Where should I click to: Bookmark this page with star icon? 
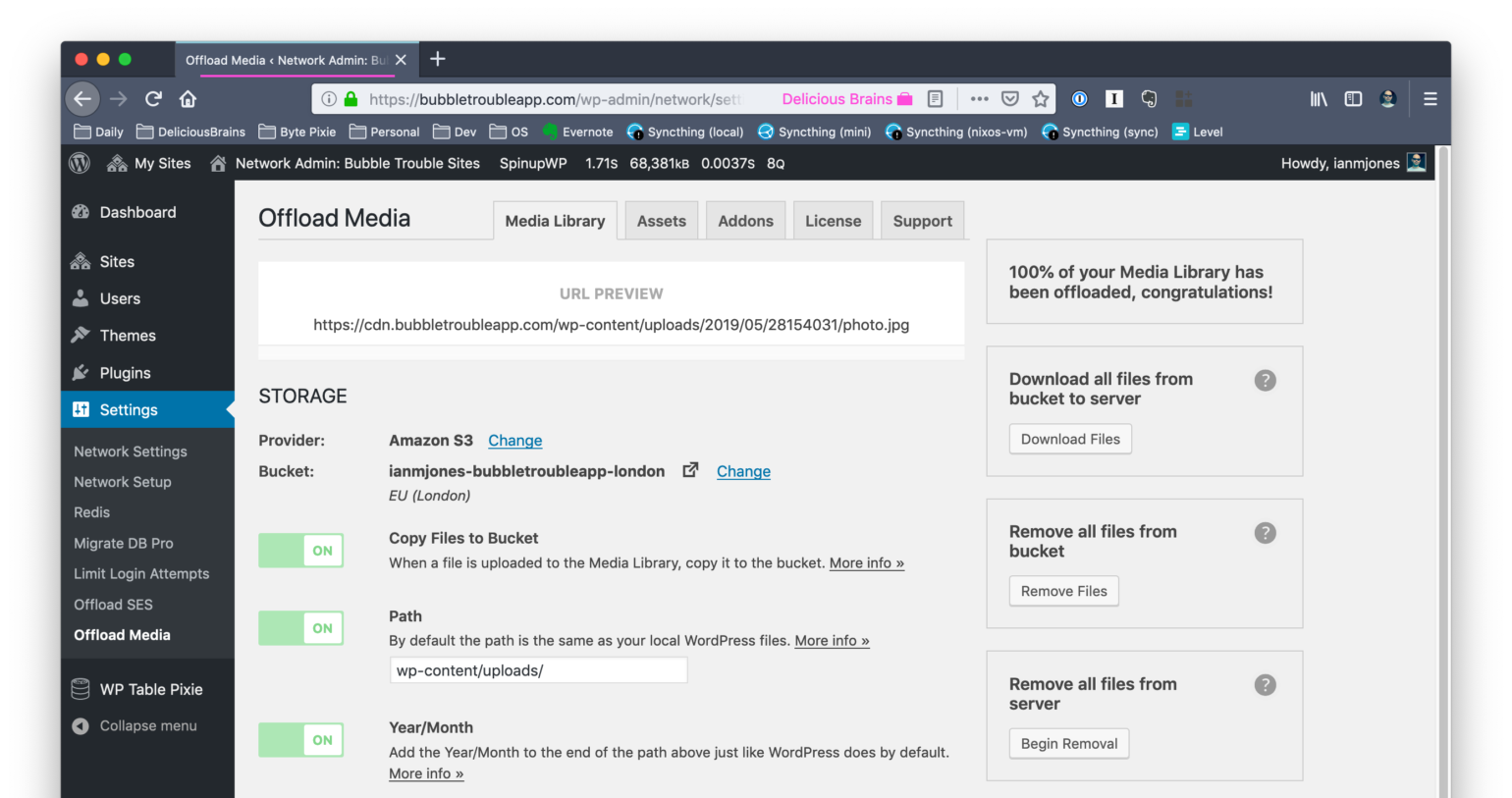[x=1041, y=99]
